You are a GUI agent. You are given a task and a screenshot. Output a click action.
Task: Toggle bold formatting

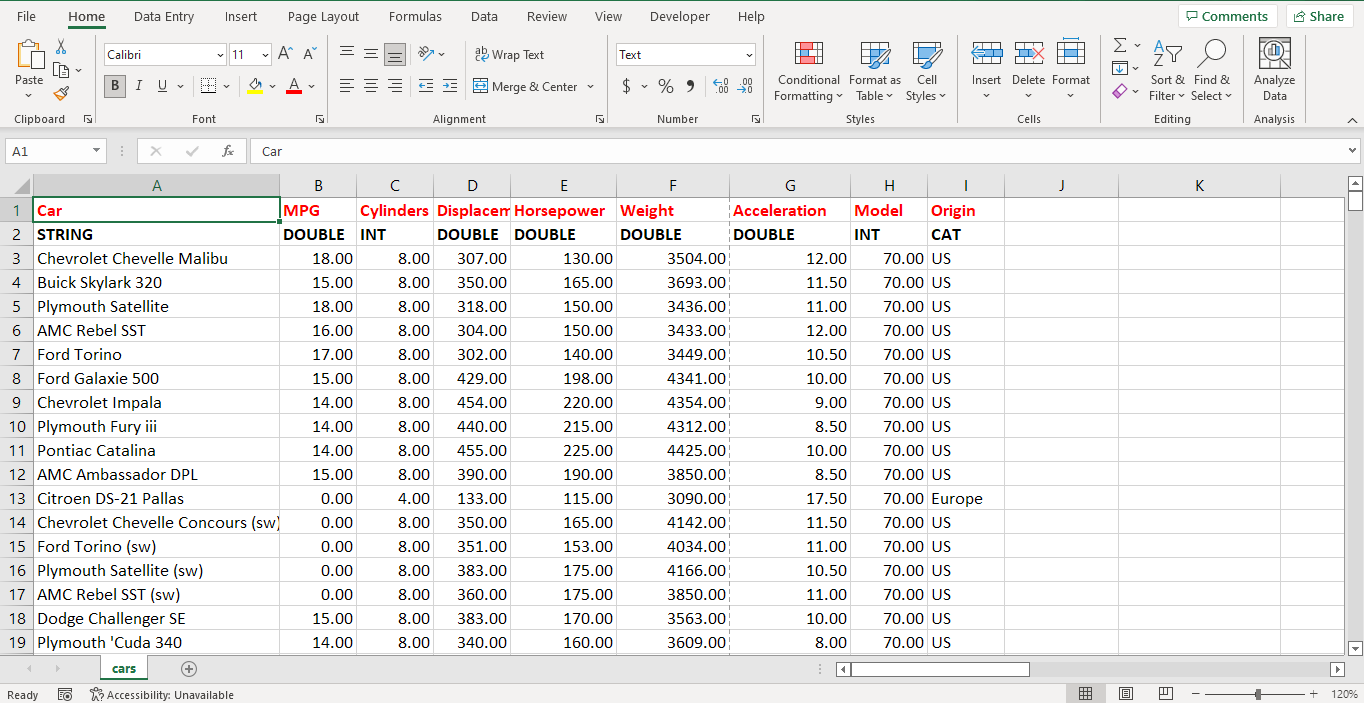[x=114, y=86]
